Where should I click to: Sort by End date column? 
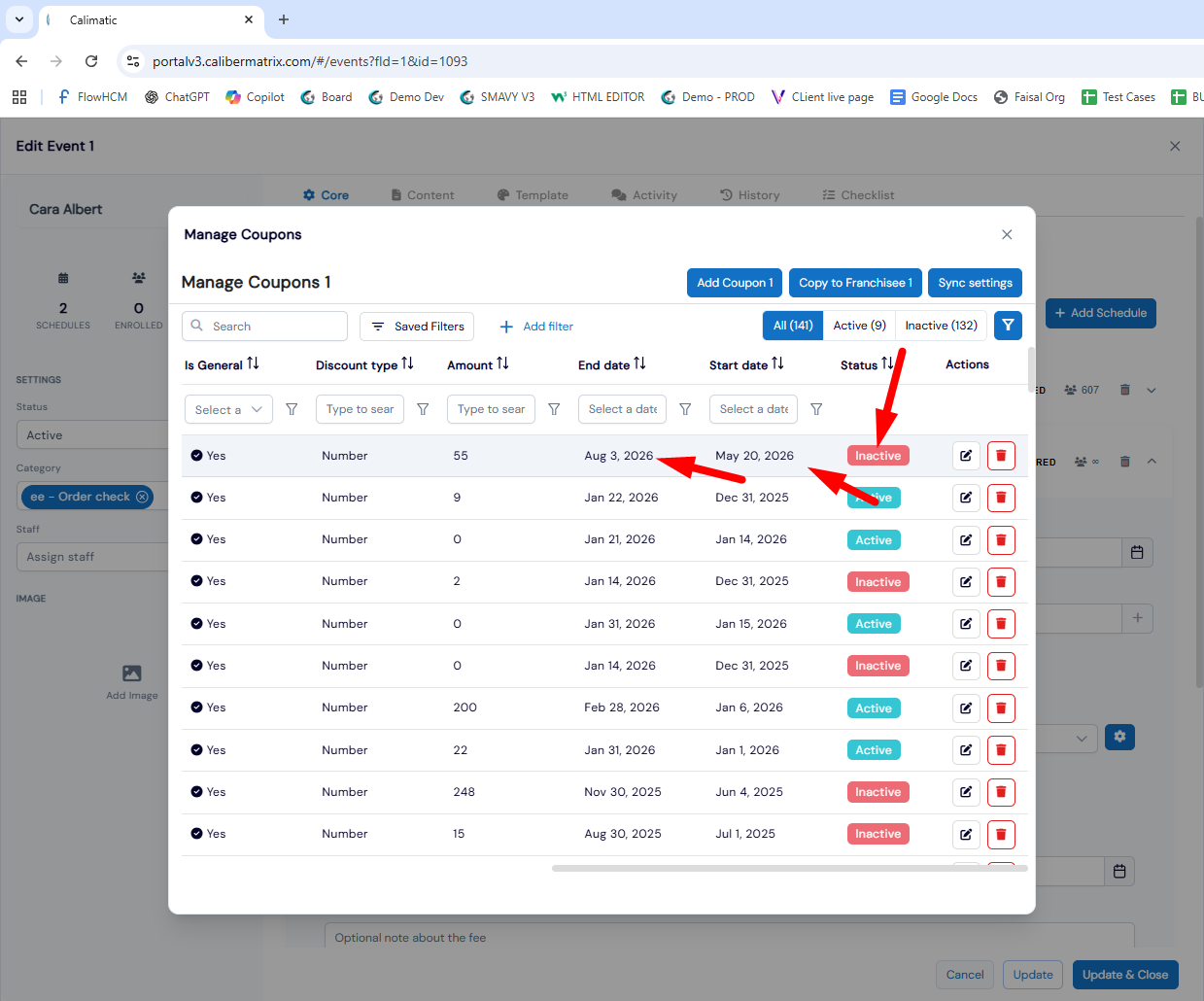pos(639,363)
